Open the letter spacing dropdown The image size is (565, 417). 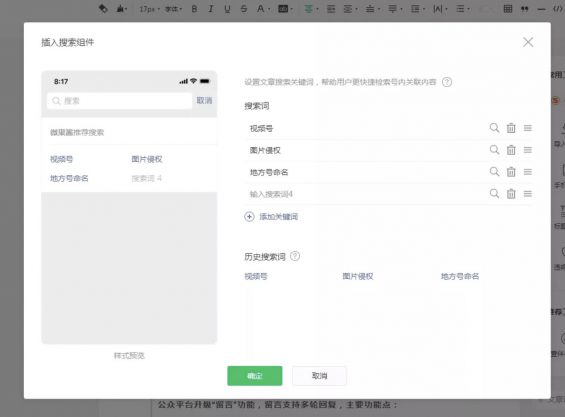439,9
